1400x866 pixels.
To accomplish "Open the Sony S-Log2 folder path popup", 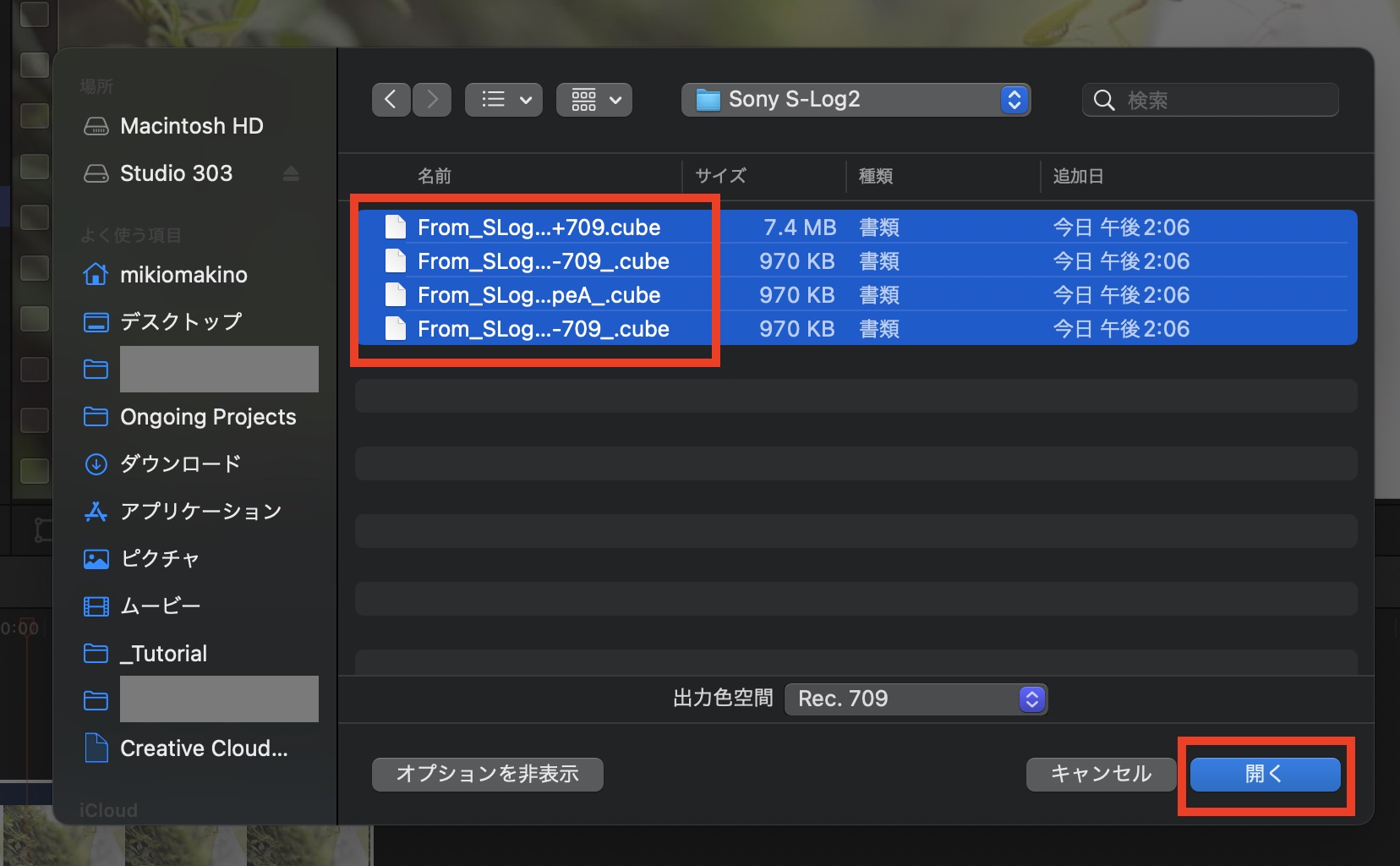I will (856, 100).
